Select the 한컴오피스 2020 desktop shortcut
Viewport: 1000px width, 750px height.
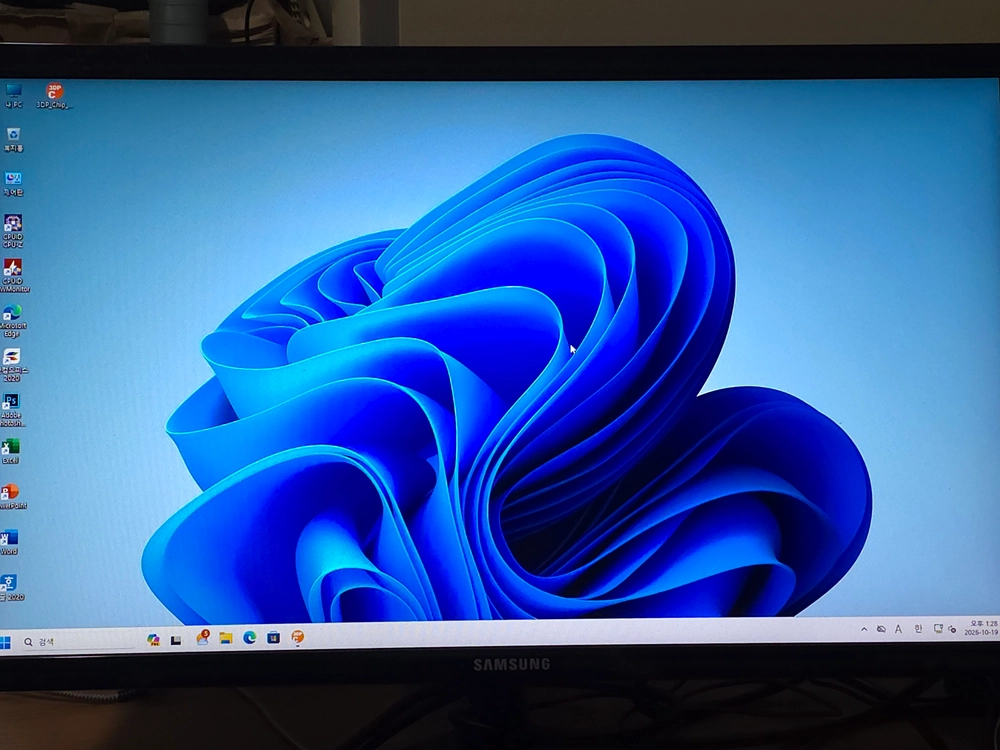(11, 365)
